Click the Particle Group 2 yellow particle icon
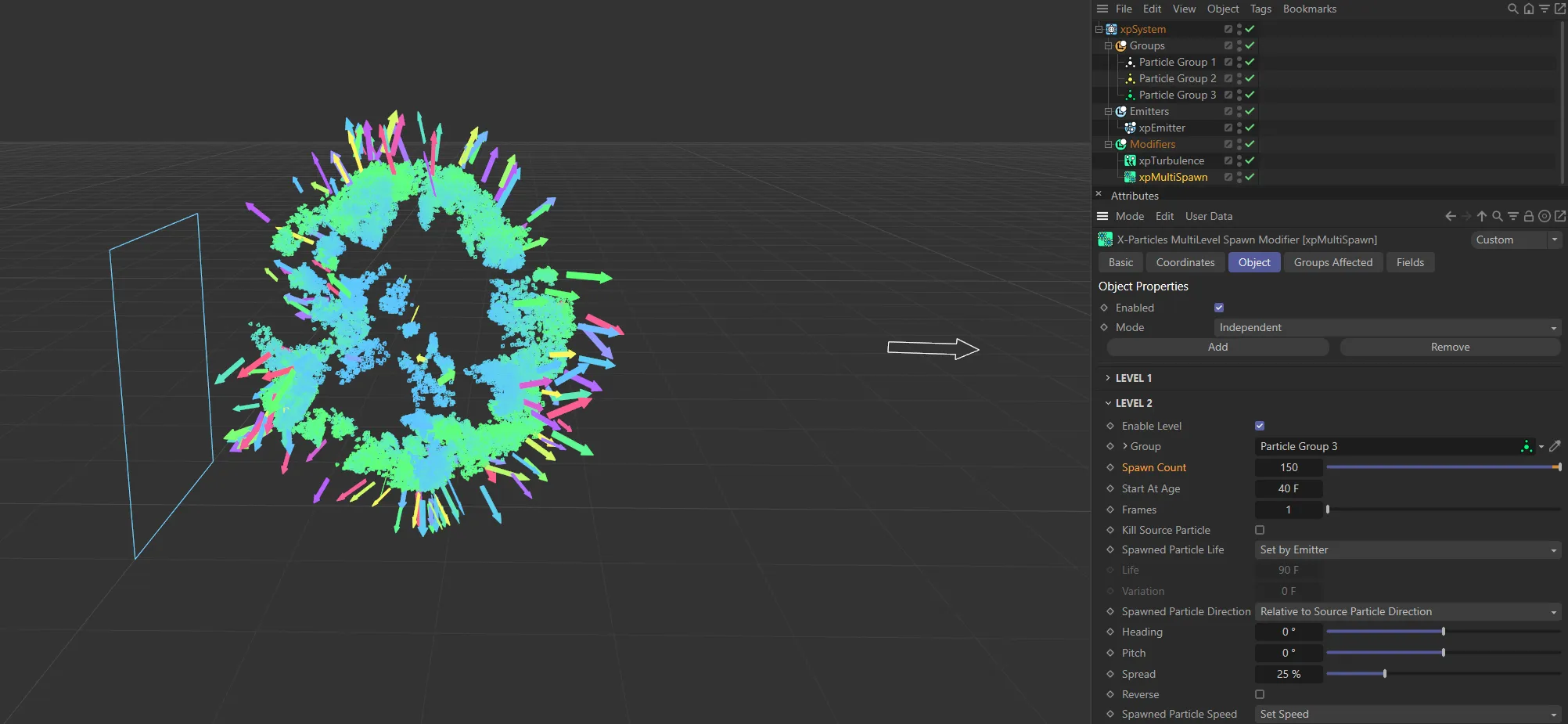1568x724 pixels. [x=1130, y=78]
